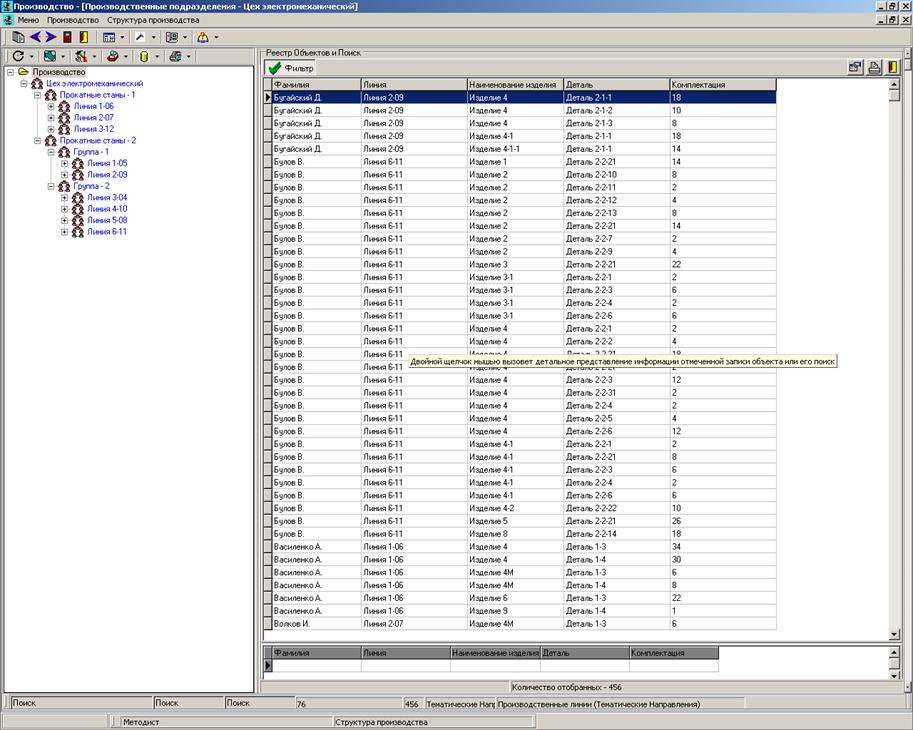Click the circular refresh arrow icon
The image size is (913, 730).
(x=18, y=56)
